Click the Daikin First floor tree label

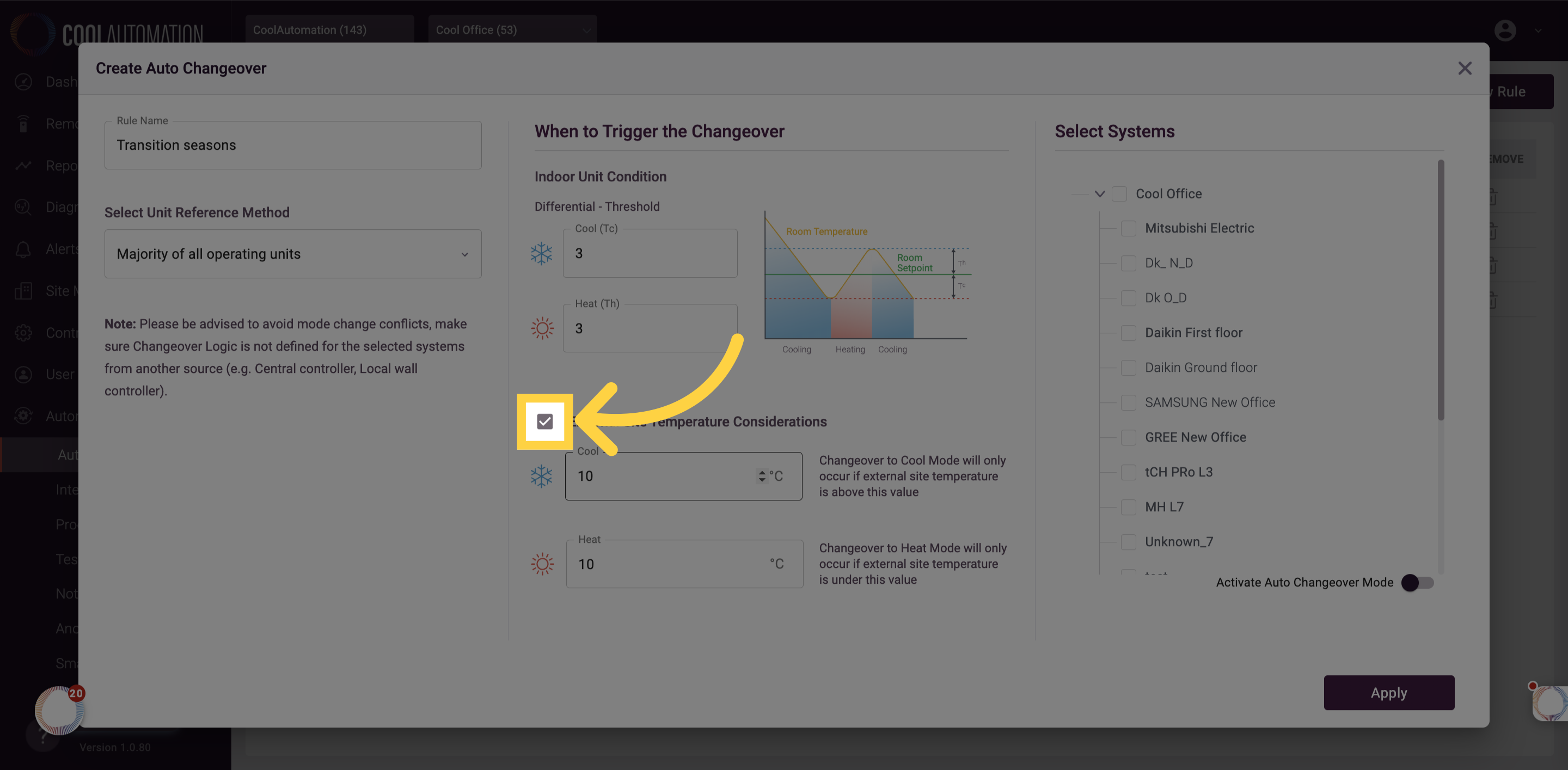(1193, 333)
